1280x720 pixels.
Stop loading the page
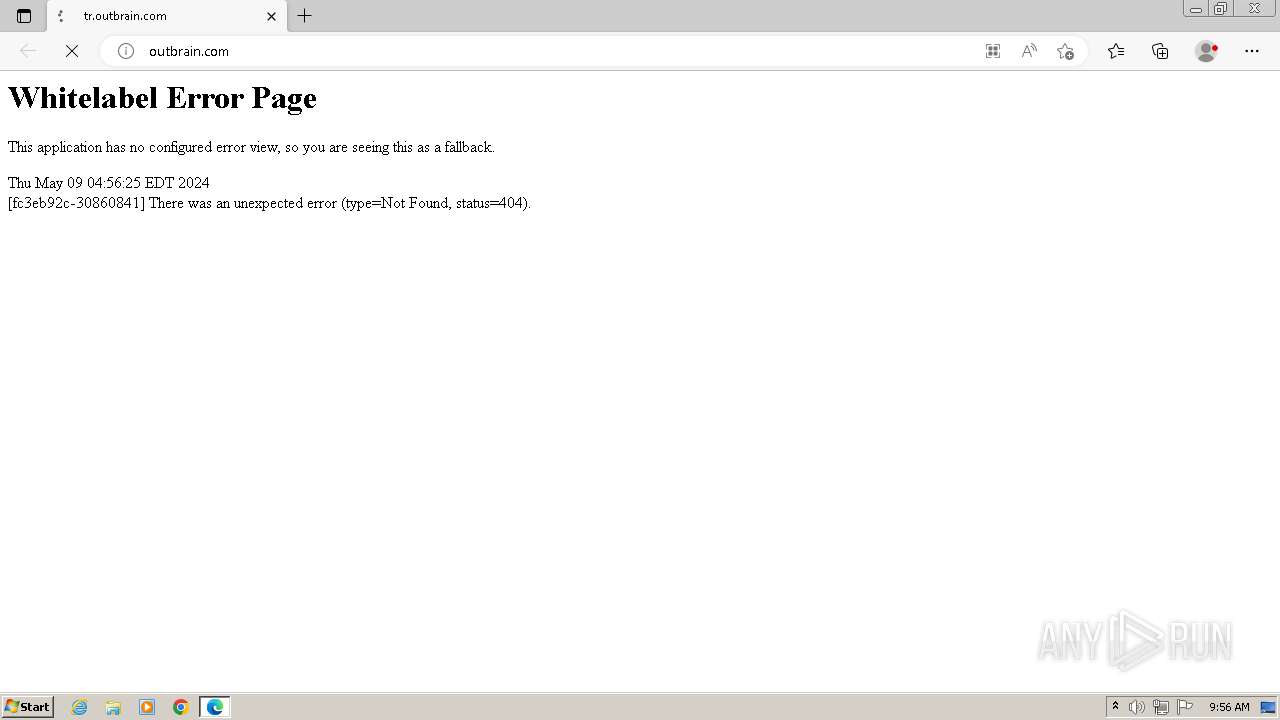pos(72,51)
